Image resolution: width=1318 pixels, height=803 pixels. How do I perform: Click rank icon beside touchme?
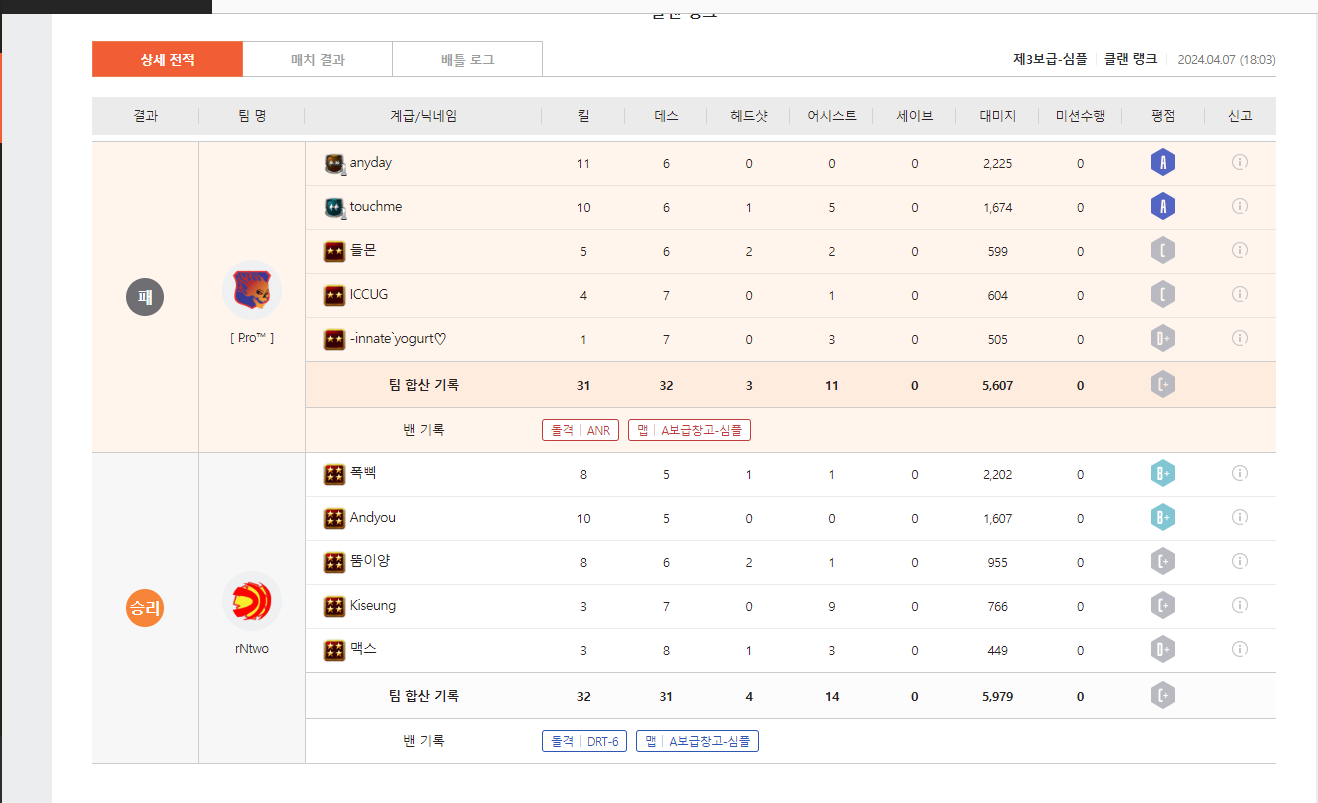pyautogui.click(x=335, y=208)
